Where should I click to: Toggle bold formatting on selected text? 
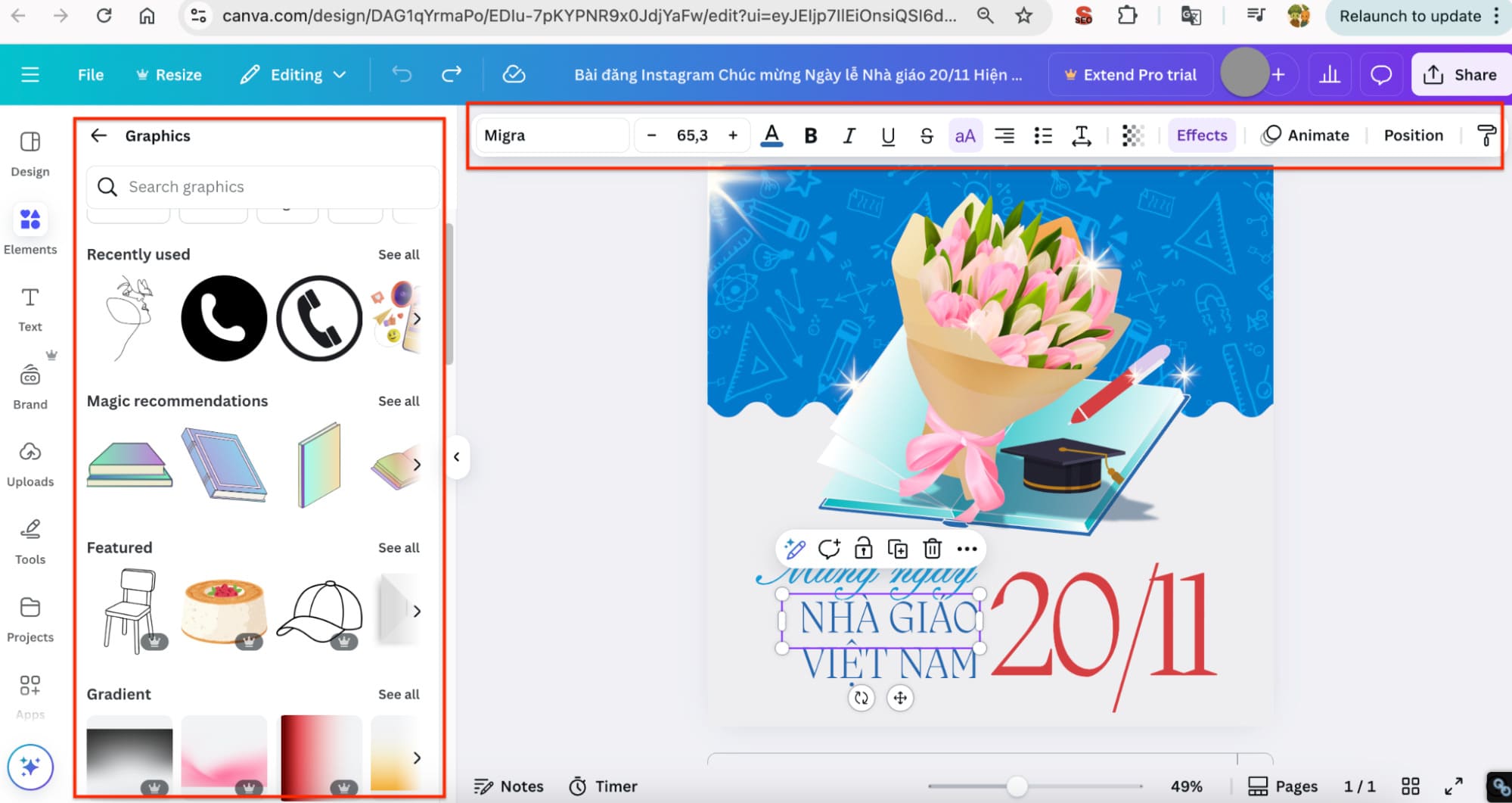tap(810, 135)
